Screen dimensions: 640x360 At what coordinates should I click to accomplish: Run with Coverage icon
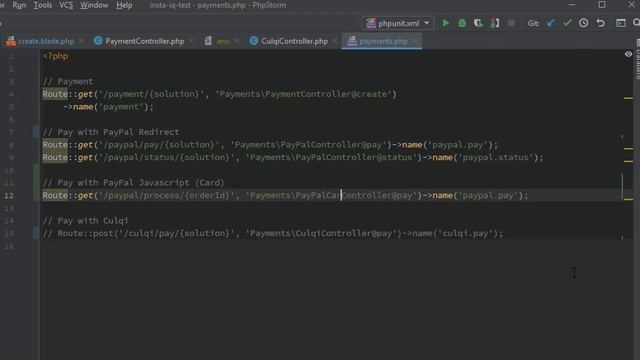(478, 23)
